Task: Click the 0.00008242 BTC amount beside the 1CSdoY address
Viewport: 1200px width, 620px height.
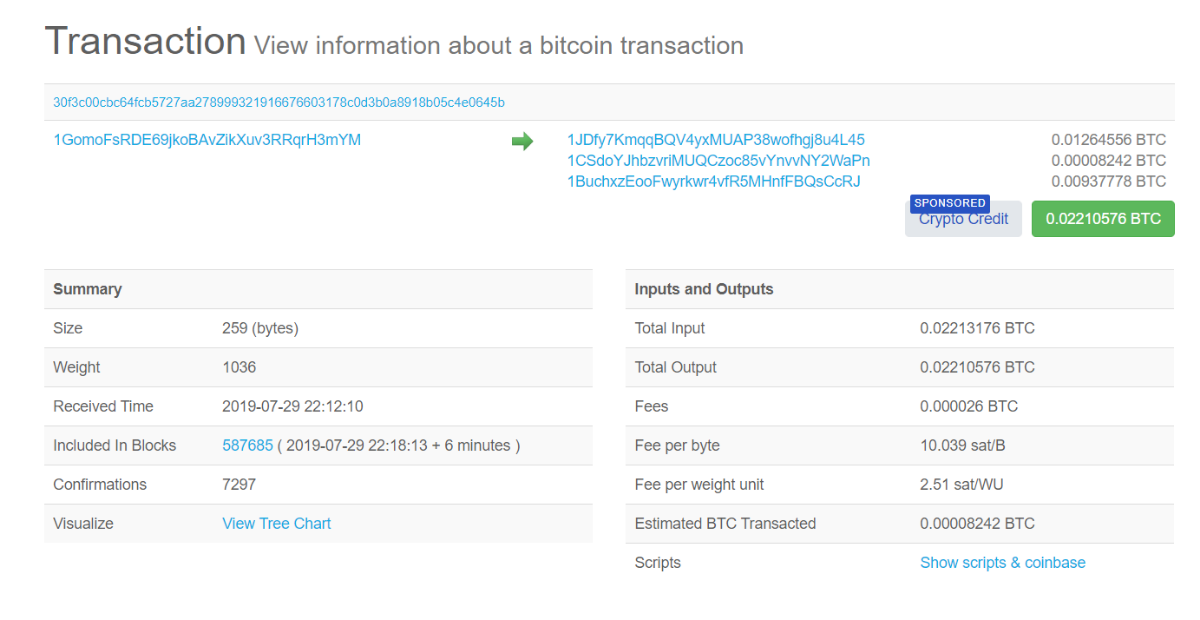Action: 1108,161
